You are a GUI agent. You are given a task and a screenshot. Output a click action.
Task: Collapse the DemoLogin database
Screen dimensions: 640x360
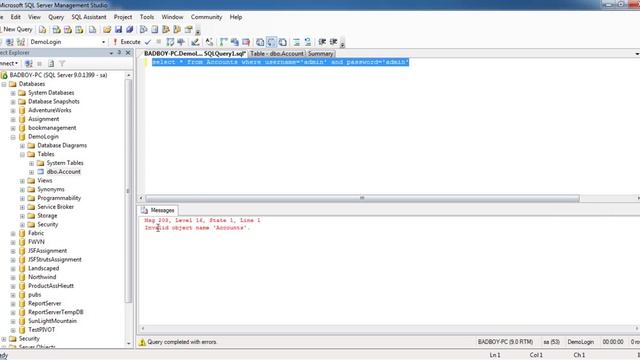pyautogui.click(x=13, y=137)
